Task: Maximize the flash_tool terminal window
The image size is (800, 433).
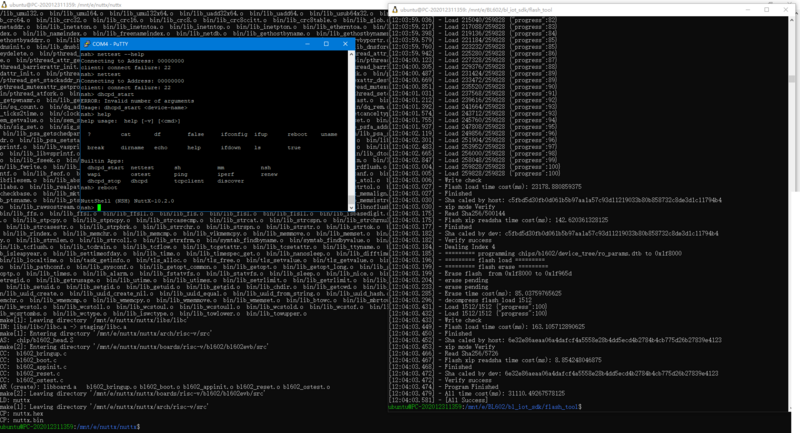Action: coord(766,9)
